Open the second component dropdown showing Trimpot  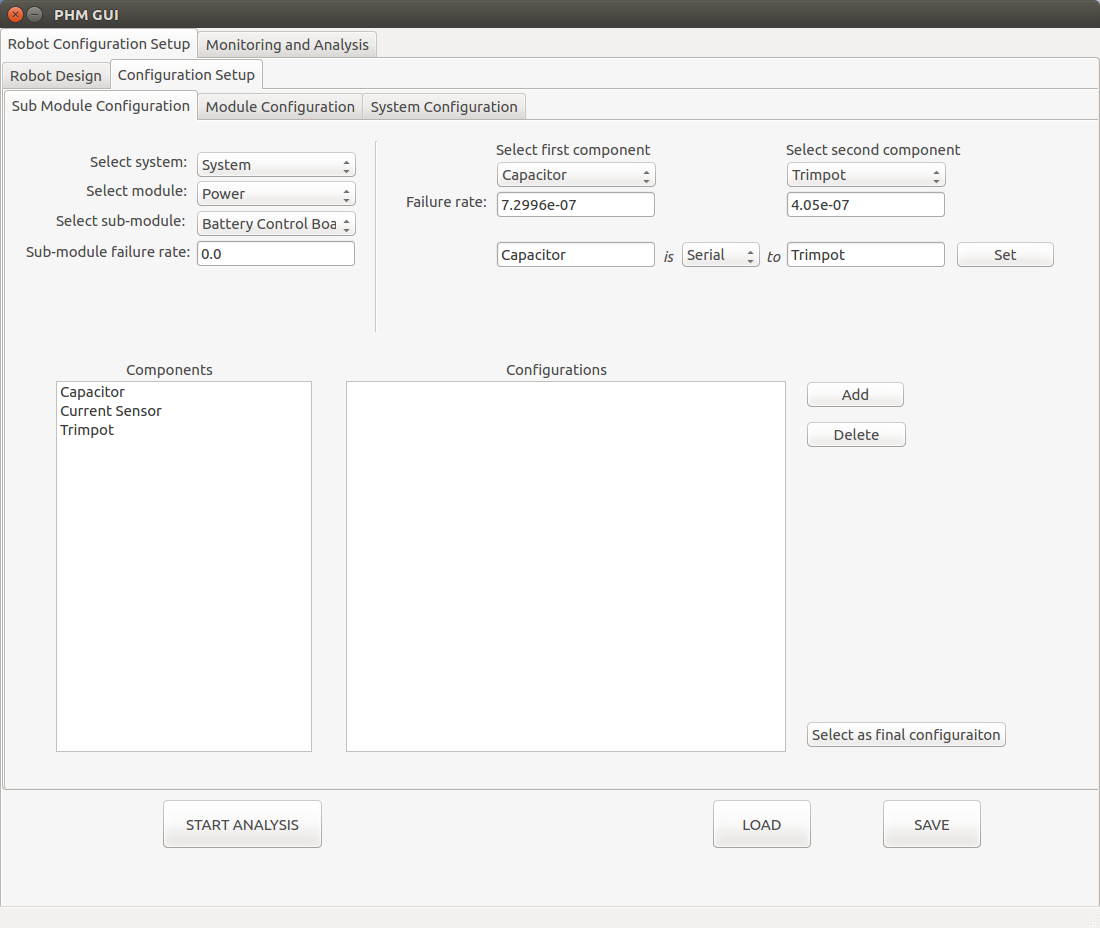(x=866, y=175)
